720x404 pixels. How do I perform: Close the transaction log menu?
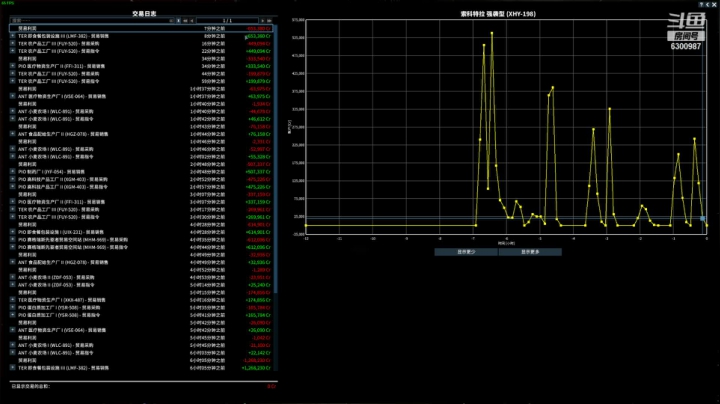click(714, 4)
